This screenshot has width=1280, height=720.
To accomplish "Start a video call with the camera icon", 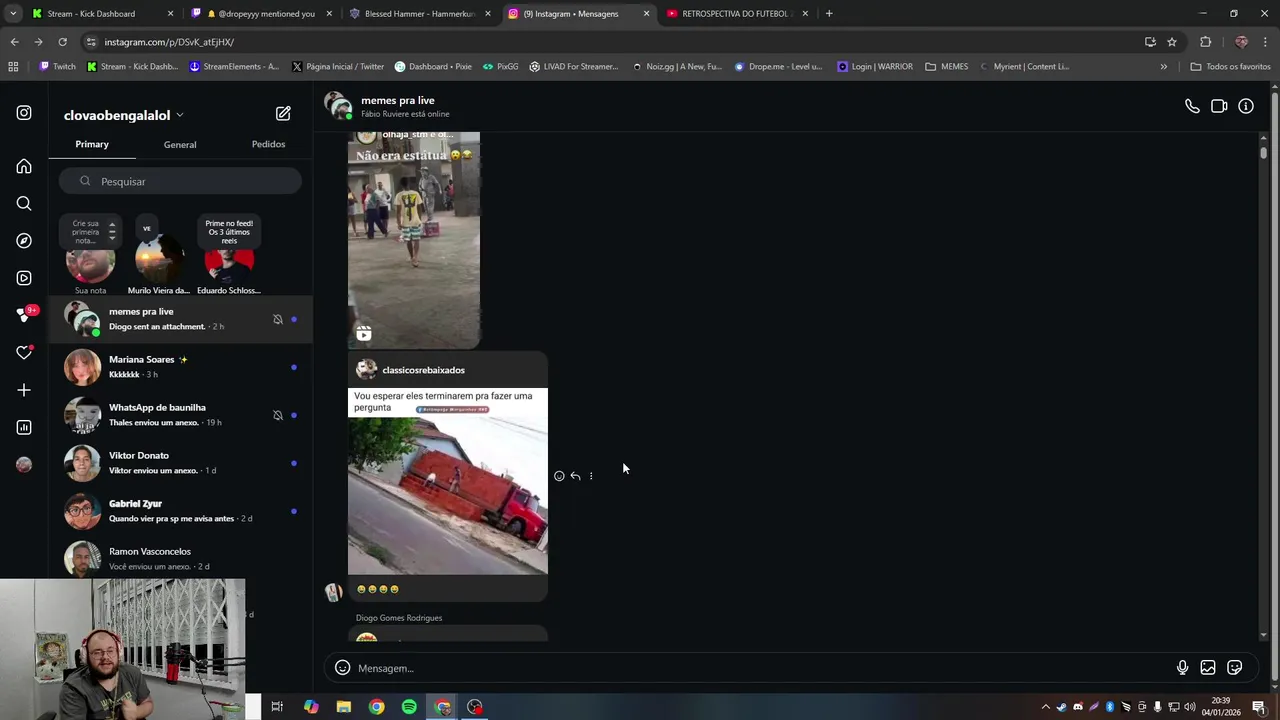I will [x=1219, y=106].
